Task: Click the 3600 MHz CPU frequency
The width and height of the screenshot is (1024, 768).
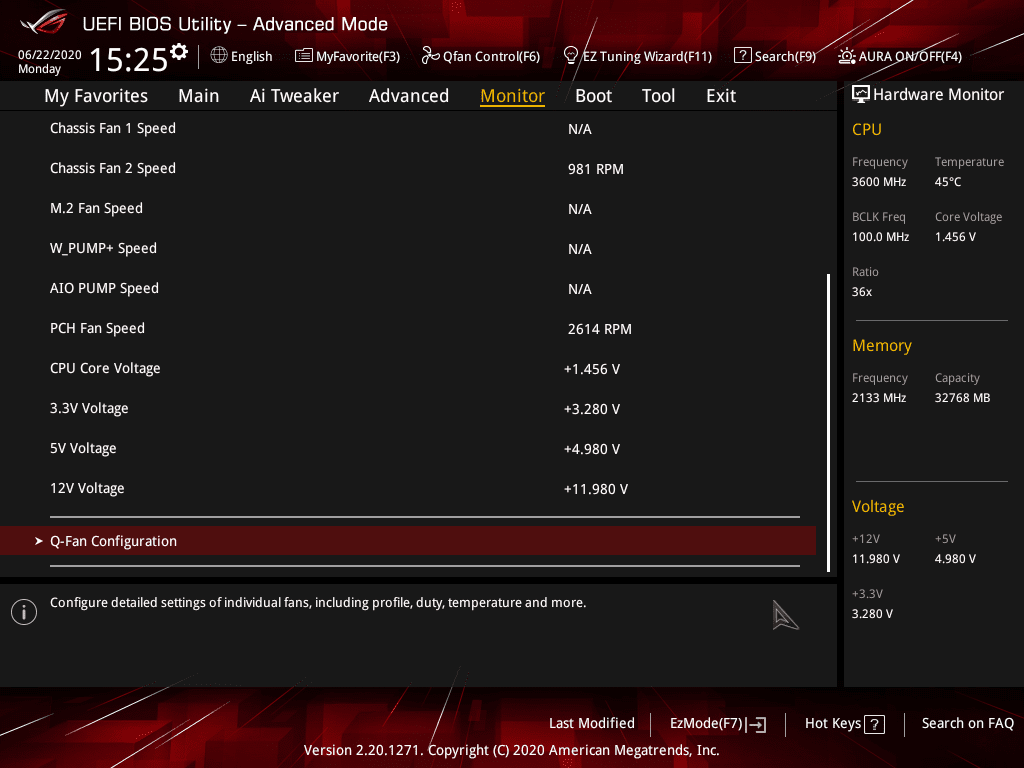Action: click(878, 182)
